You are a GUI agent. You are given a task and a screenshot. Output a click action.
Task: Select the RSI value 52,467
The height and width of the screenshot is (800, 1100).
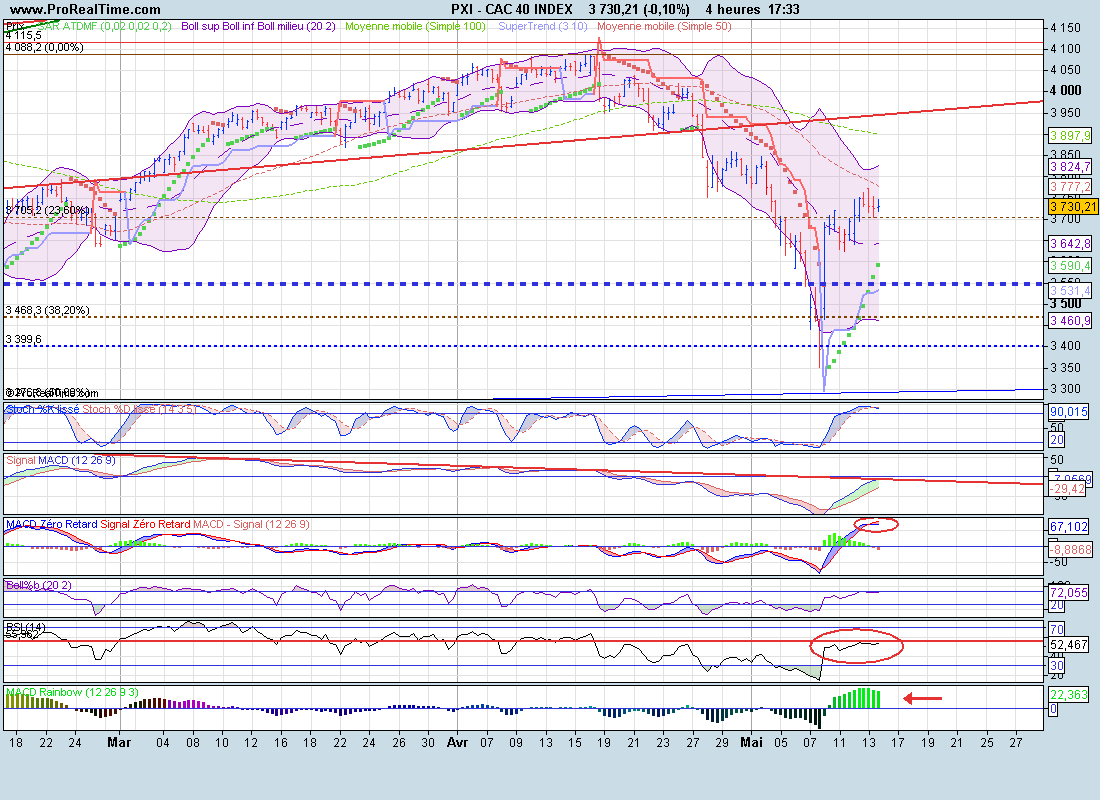tap(1069, 644)
